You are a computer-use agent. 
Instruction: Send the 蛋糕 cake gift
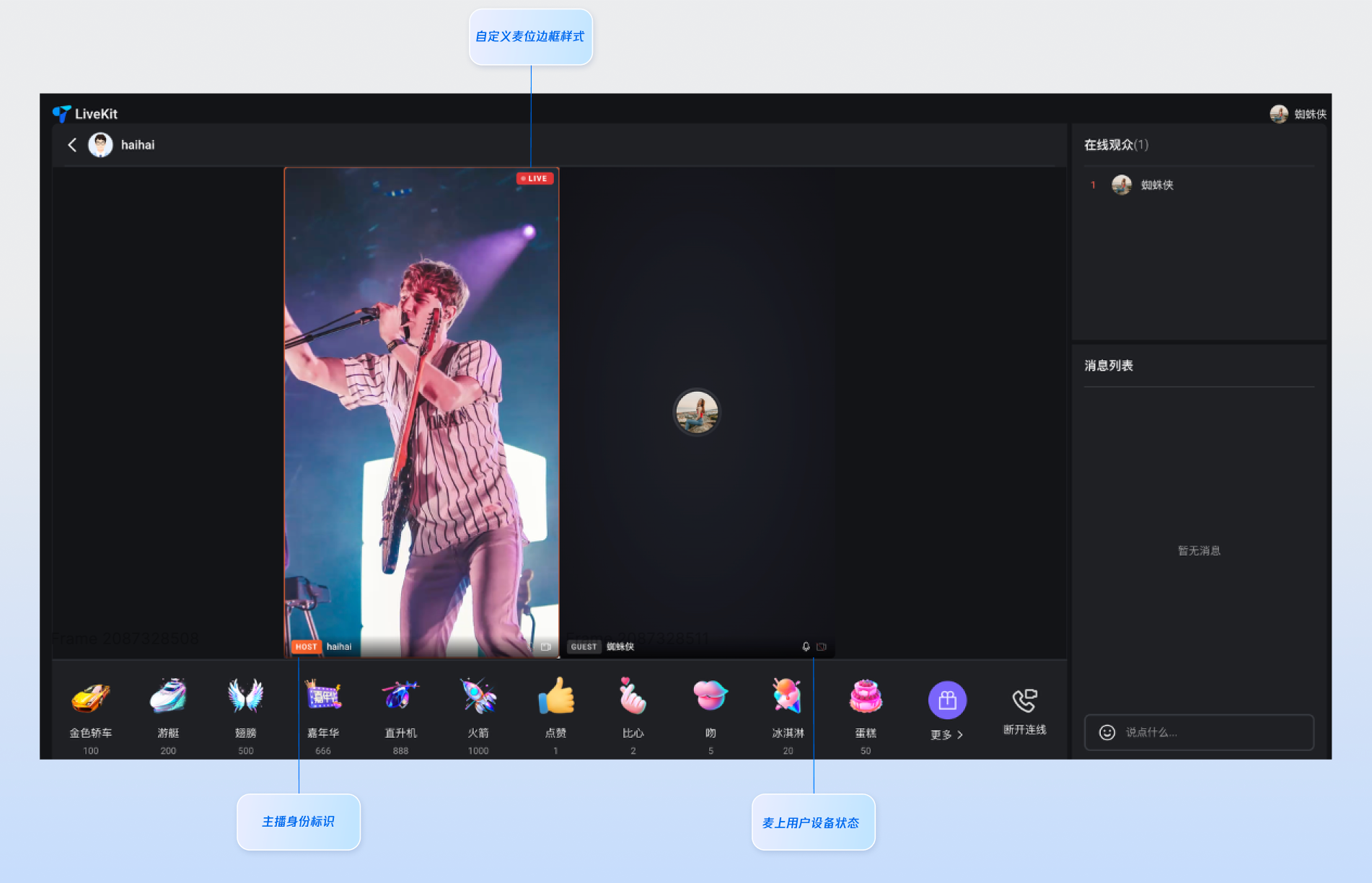pos(866,716)
